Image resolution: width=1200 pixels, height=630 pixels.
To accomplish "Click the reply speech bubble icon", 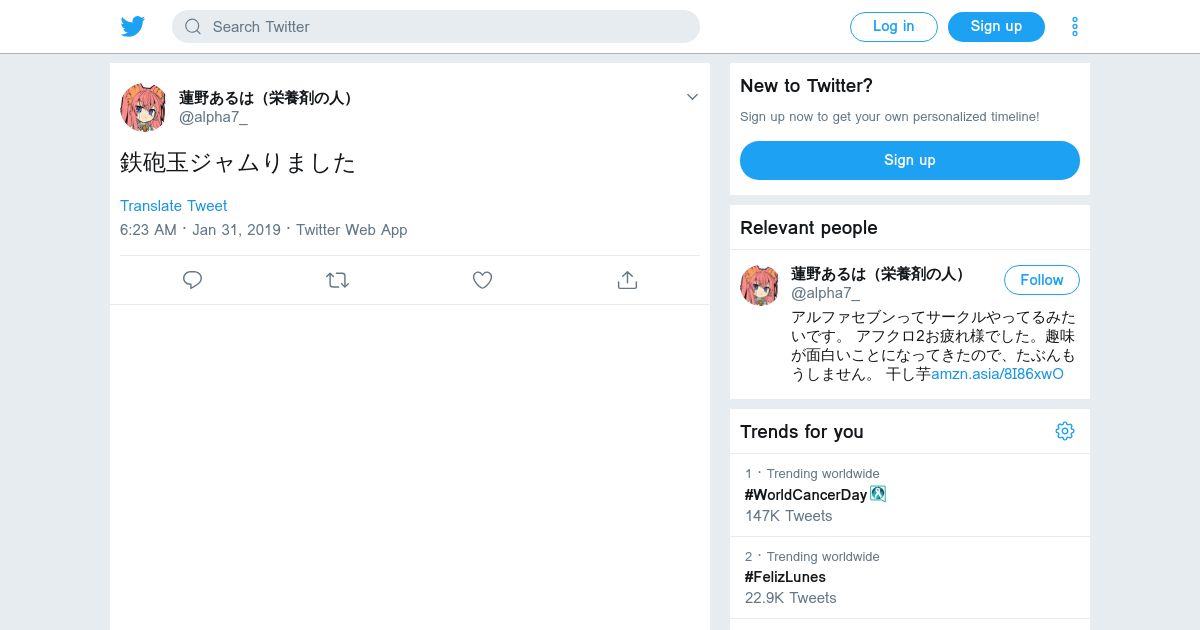I will [x=193, y=280].
